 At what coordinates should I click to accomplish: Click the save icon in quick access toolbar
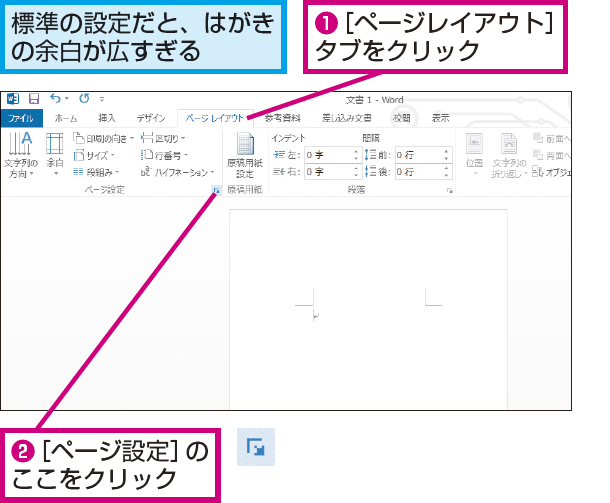coord(34,99)
